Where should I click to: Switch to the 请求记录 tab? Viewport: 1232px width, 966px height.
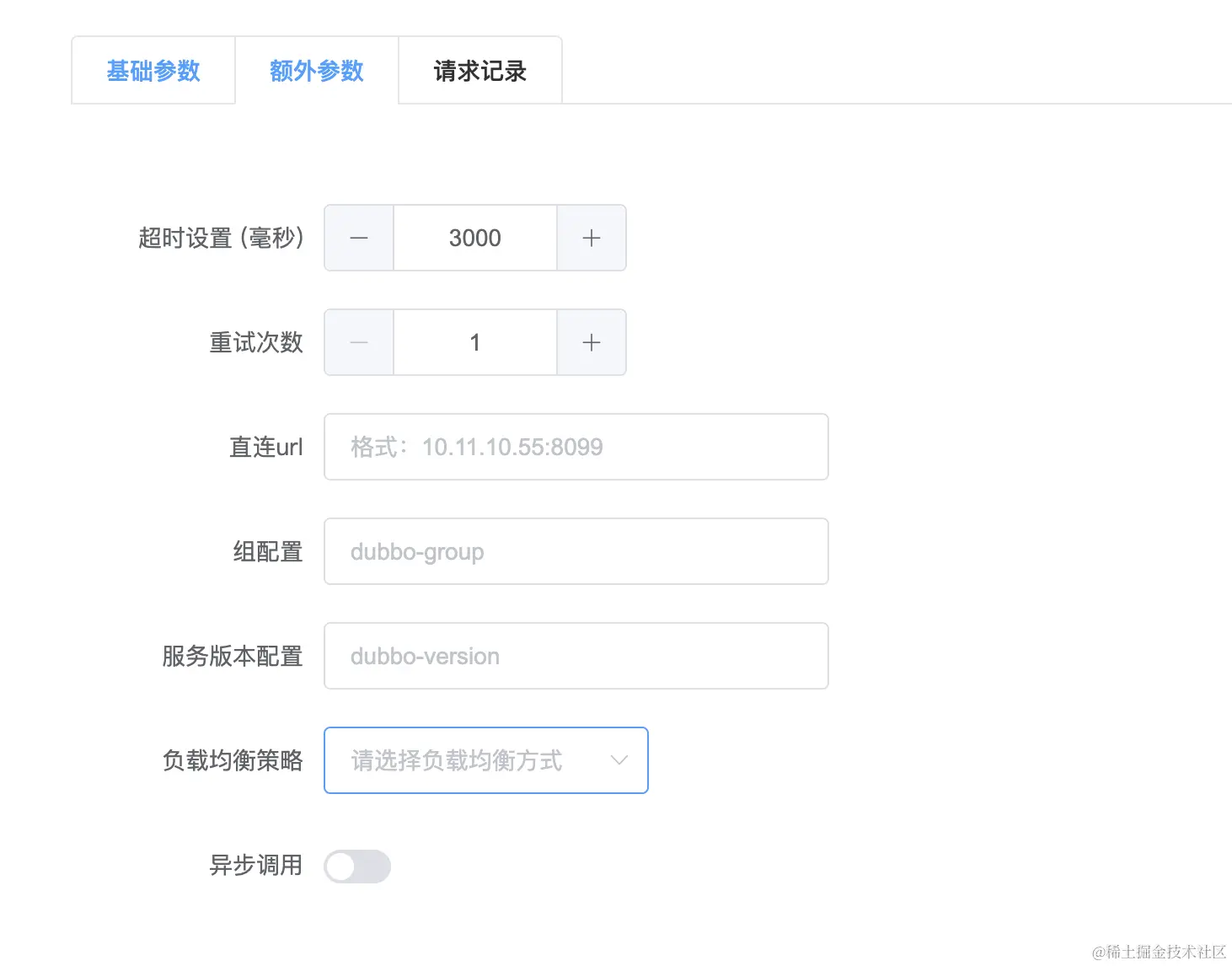(479, 71)
